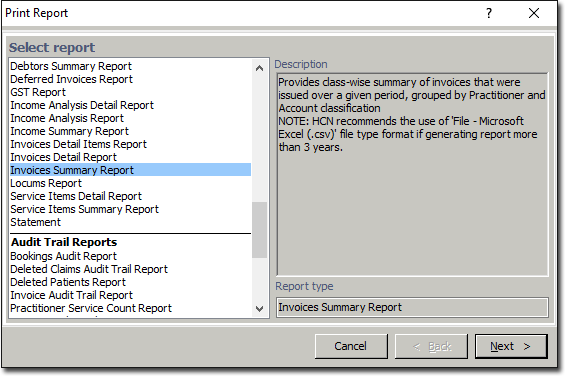The width and height of the screenshot is (565, 376).
Task: Select Service Items Summary Report
Action: (x=84, y=209)
